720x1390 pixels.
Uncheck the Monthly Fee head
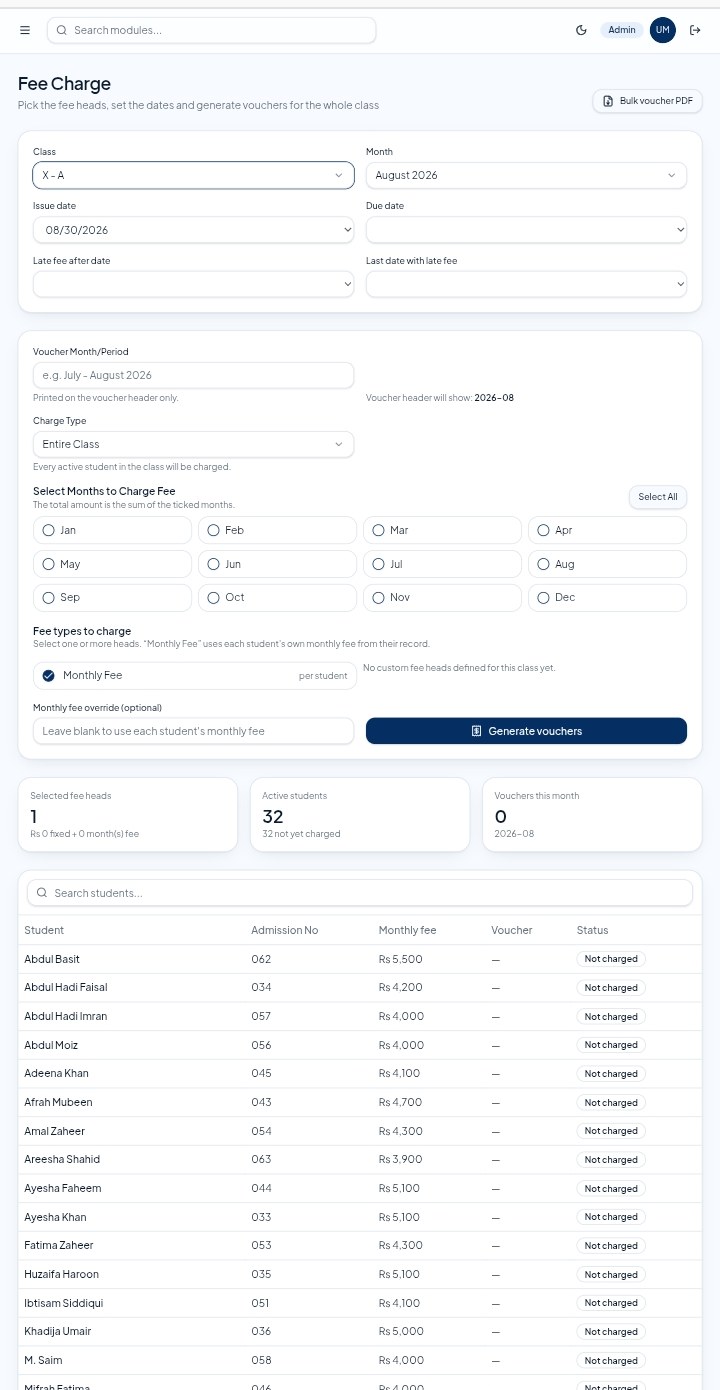pyautogui.click(x=49, y=676)
